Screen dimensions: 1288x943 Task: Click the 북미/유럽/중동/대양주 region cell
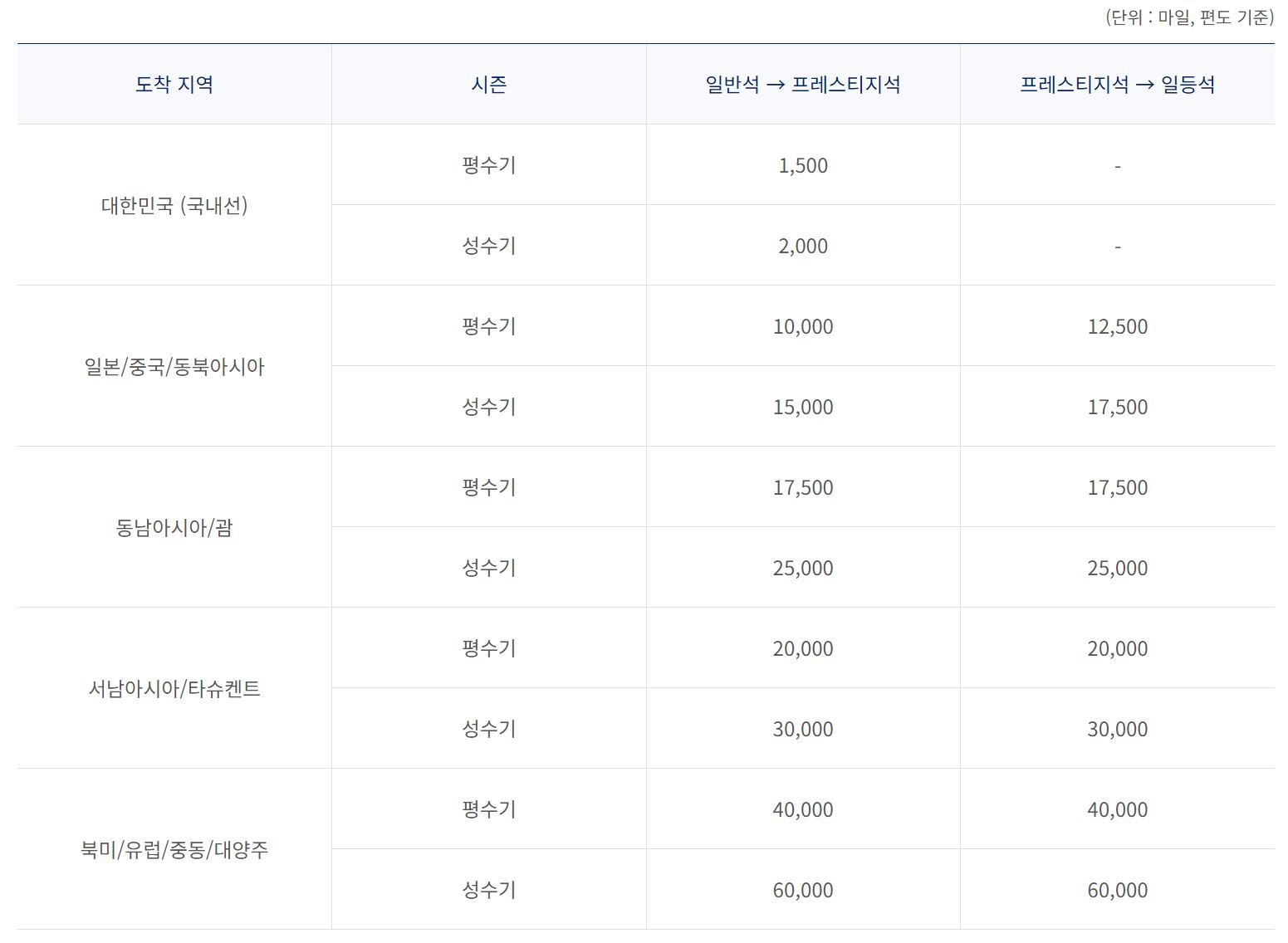173,849
